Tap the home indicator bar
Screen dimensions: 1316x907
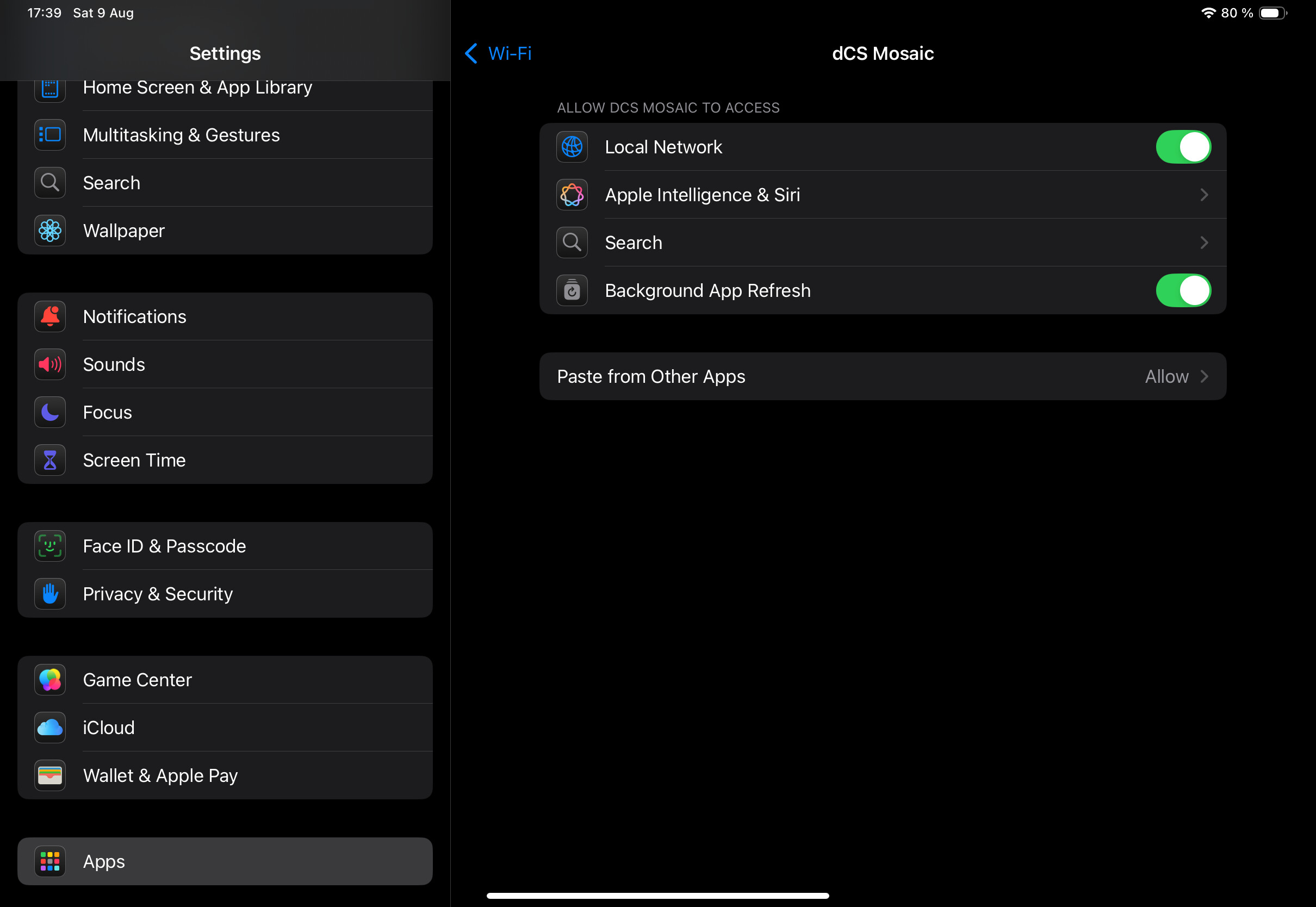coord(657,896)
